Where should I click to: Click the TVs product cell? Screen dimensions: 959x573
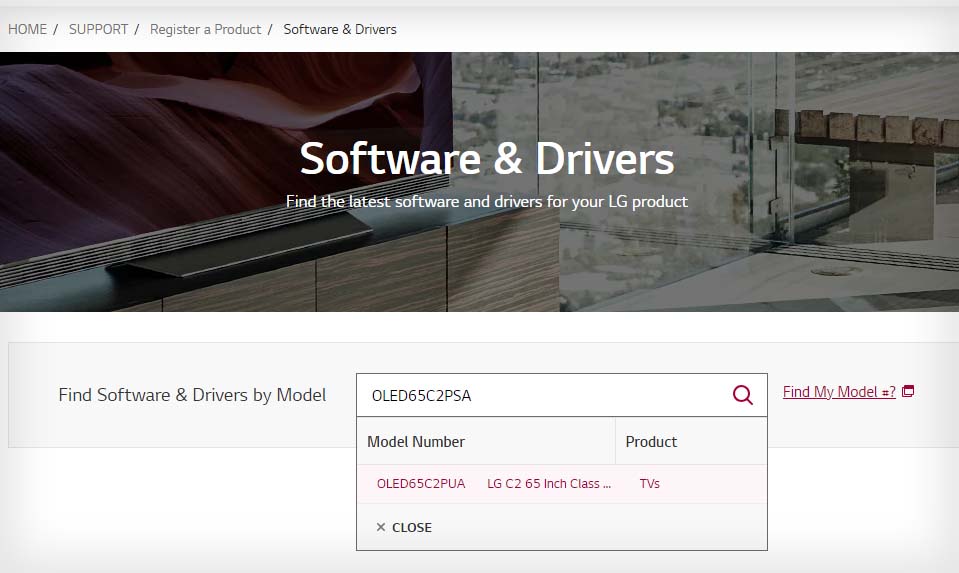tap(650, 484)
